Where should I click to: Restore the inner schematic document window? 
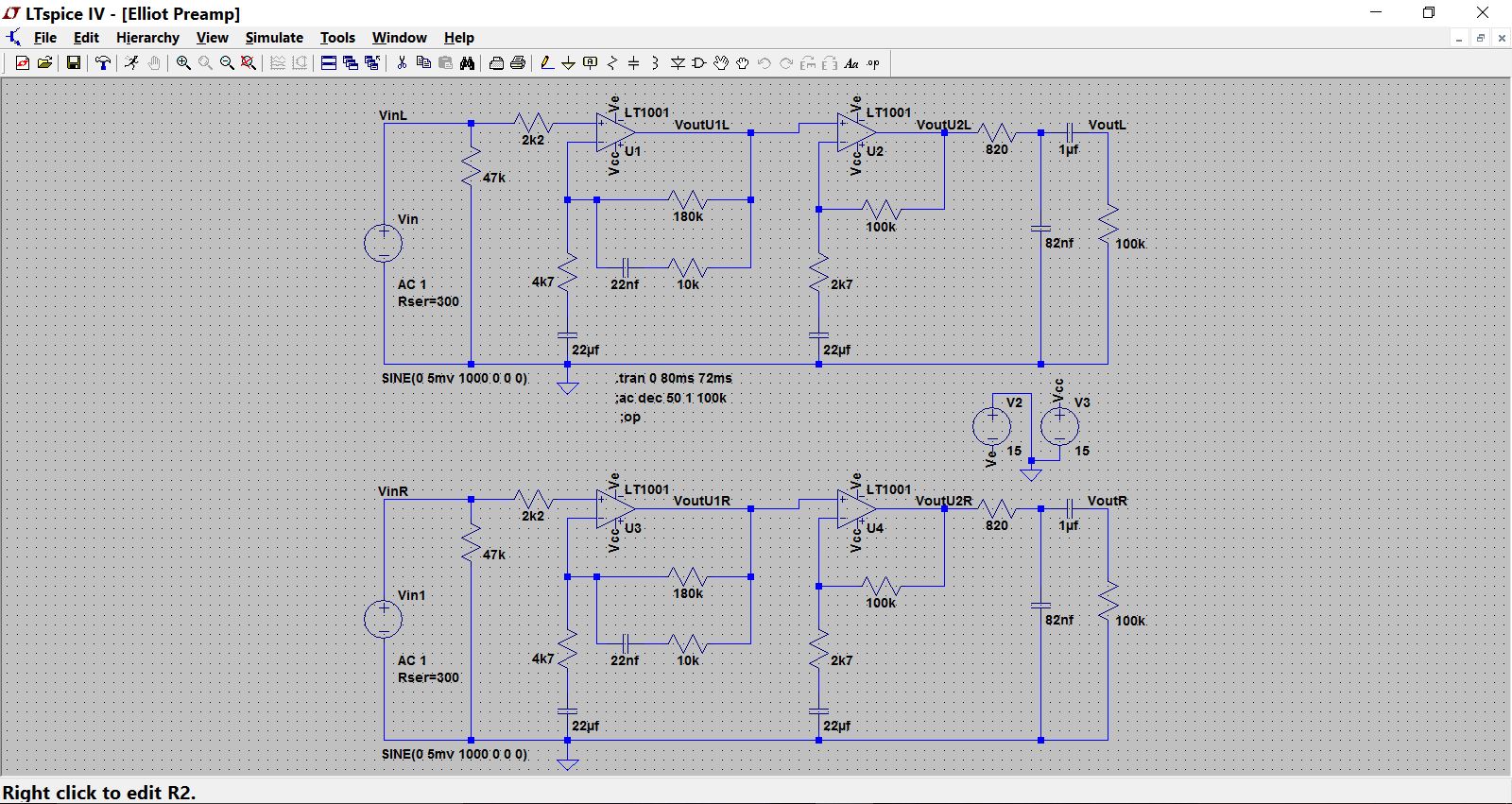(1481, 38)
